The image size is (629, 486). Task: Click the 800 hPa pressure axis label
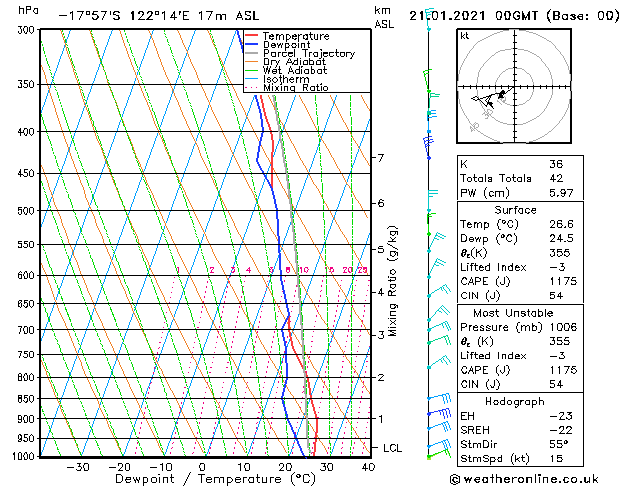coord(28,378)
